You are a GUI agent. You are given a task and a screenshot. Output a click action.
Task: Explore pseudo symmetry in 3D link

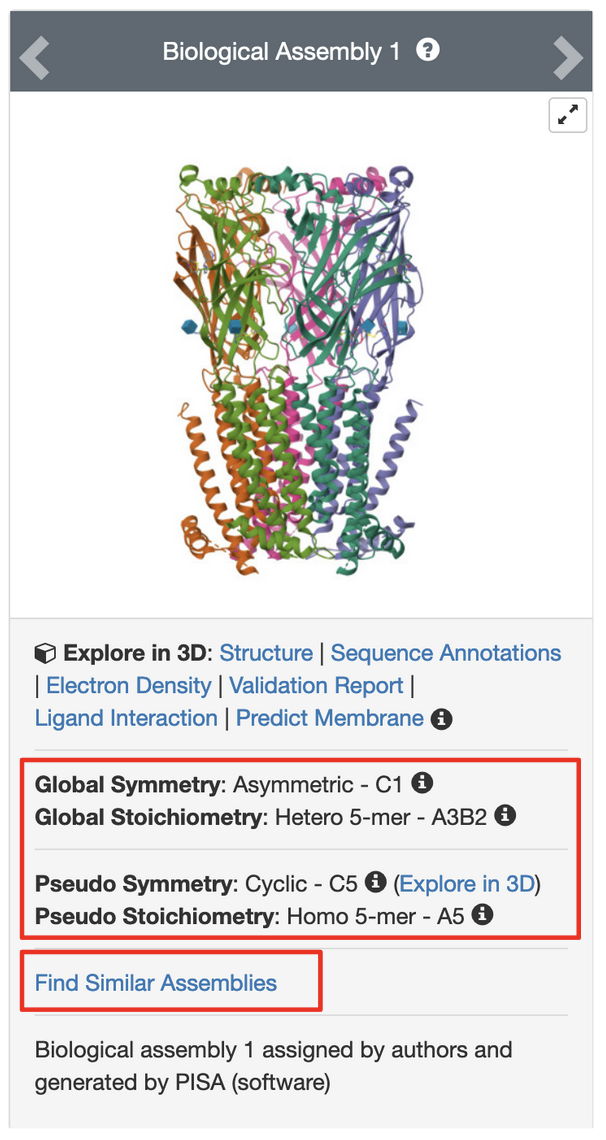click(x=467, y=883)
